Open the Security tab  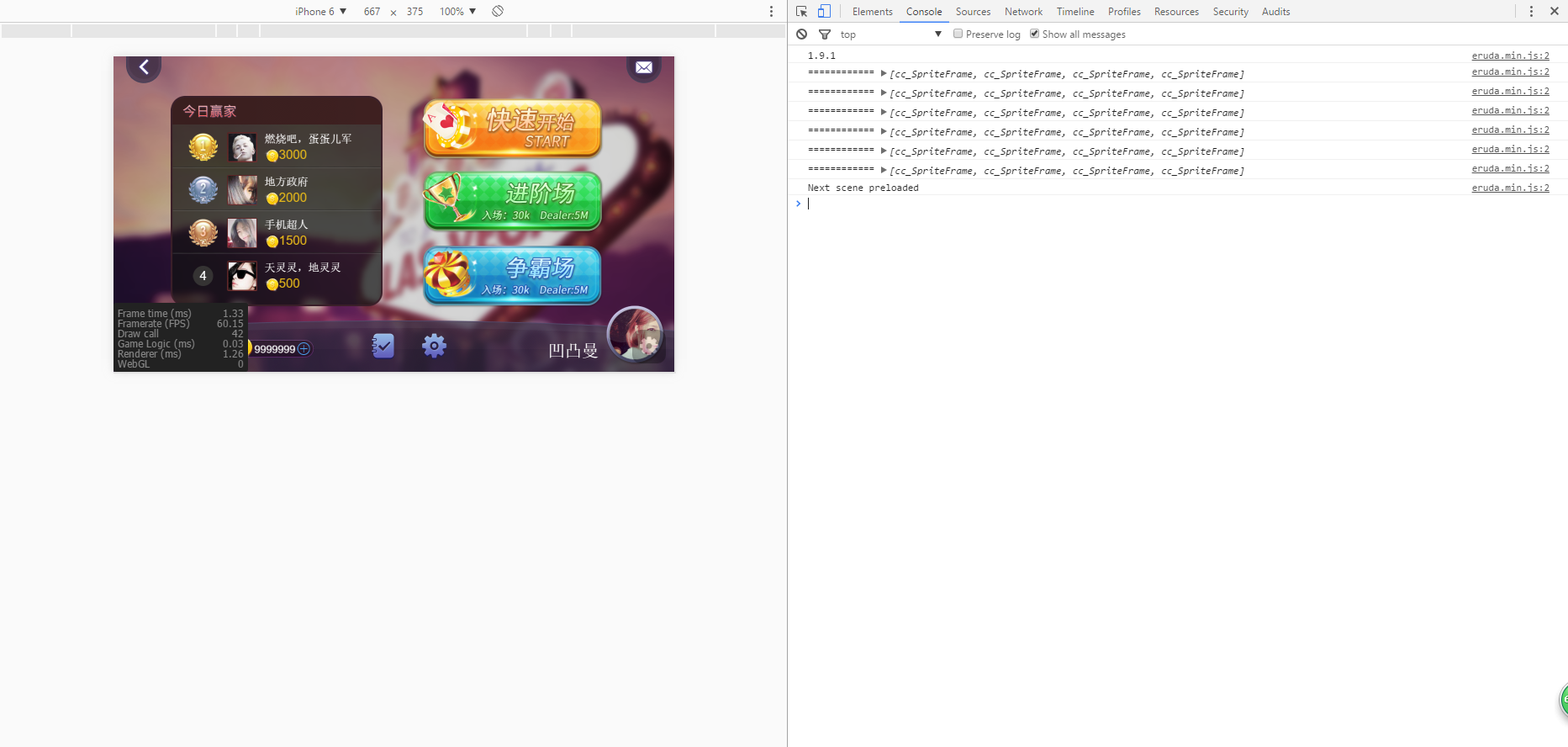click(x=1231, y=12)
